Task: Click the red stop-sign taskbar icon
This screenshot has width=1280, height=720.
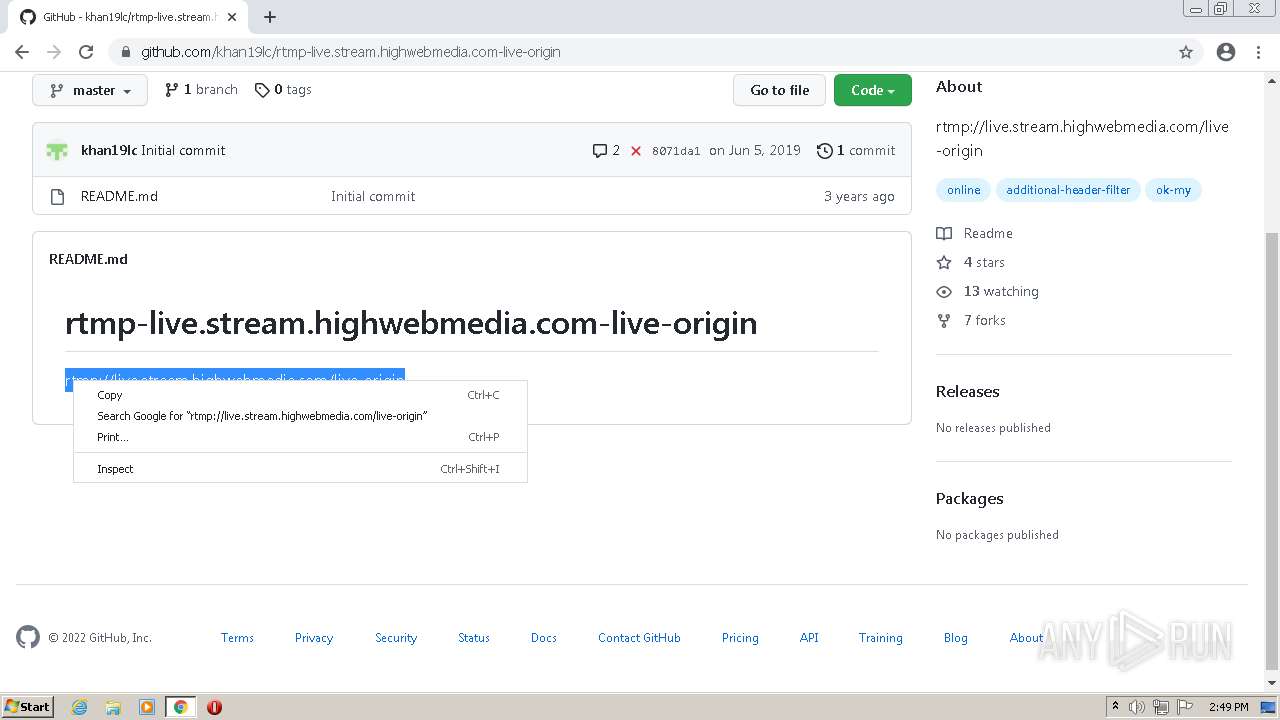Action: 214,707
